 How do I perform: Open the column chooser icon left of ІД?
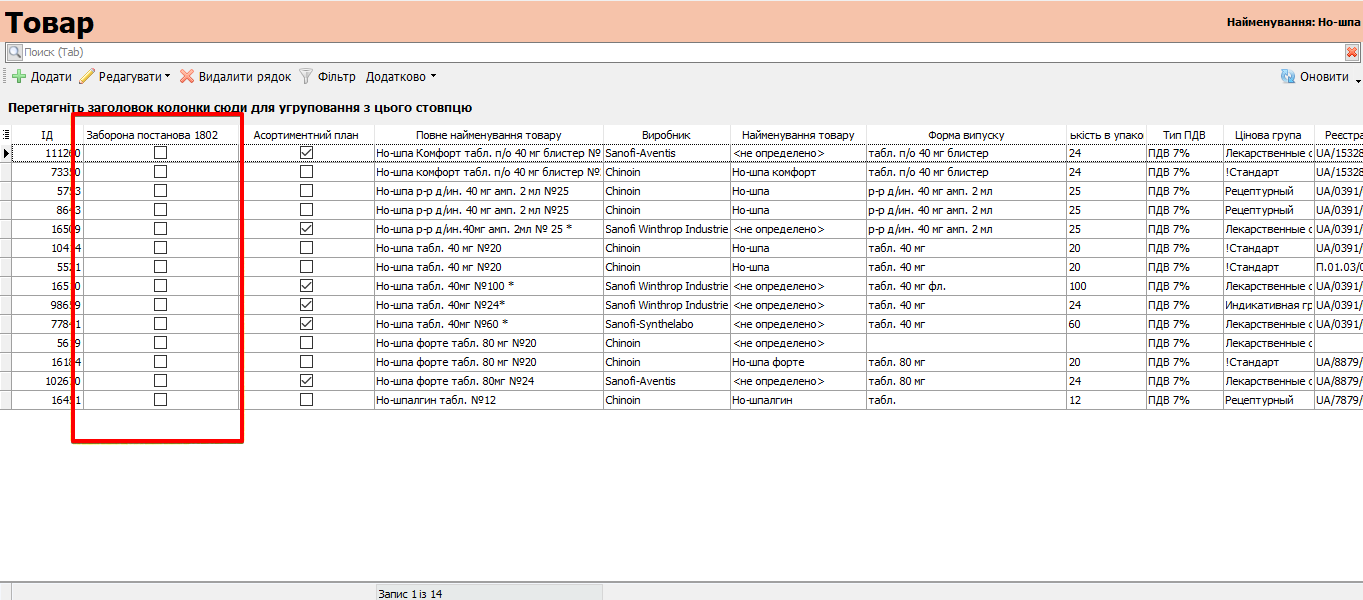coord(6,135)
